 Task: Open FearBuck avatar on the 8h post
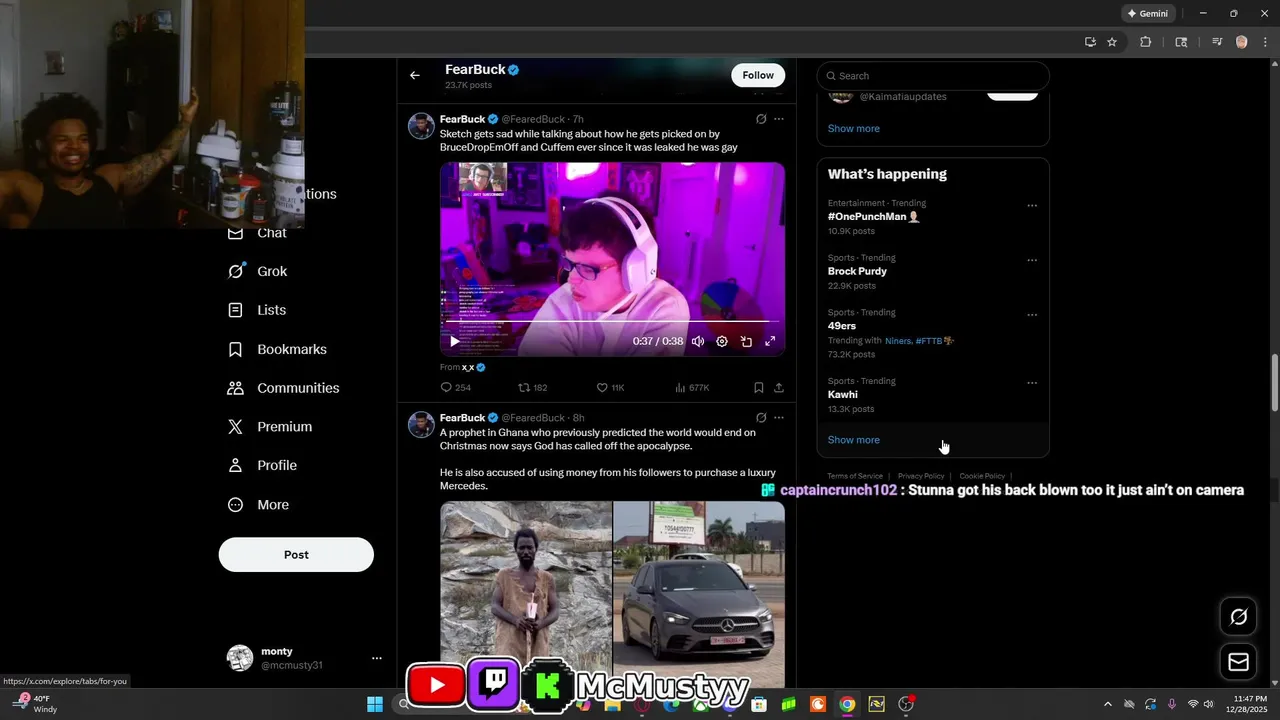[x=421, y=424]
